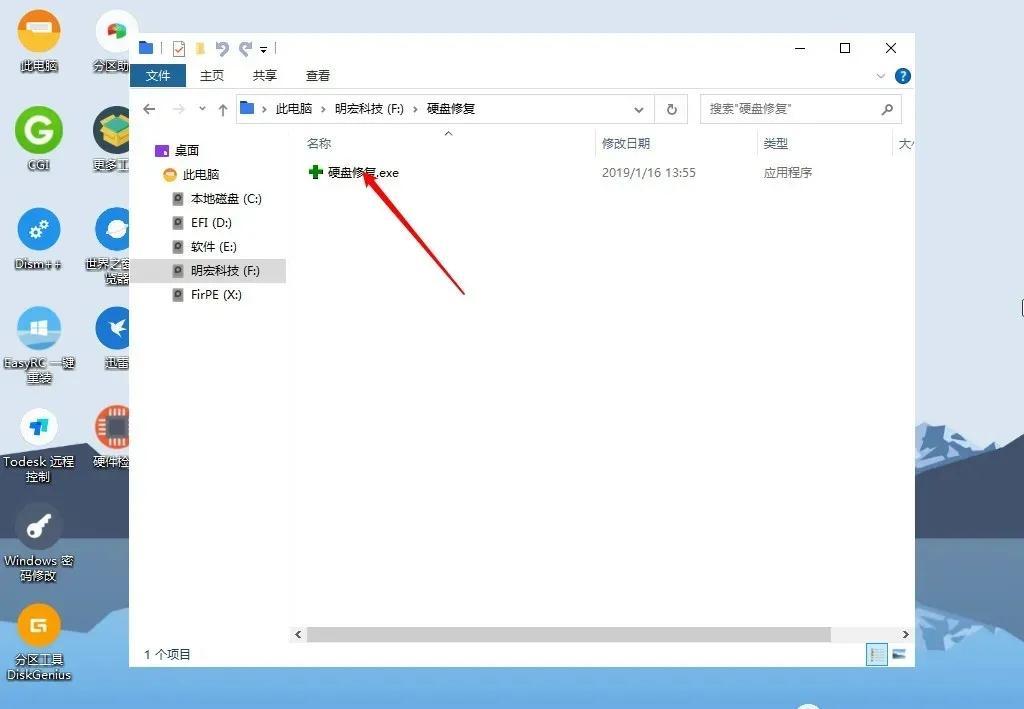
Task: Click 硬盘修复 in the address breadcrumb
Action: [x=451, y=109]
